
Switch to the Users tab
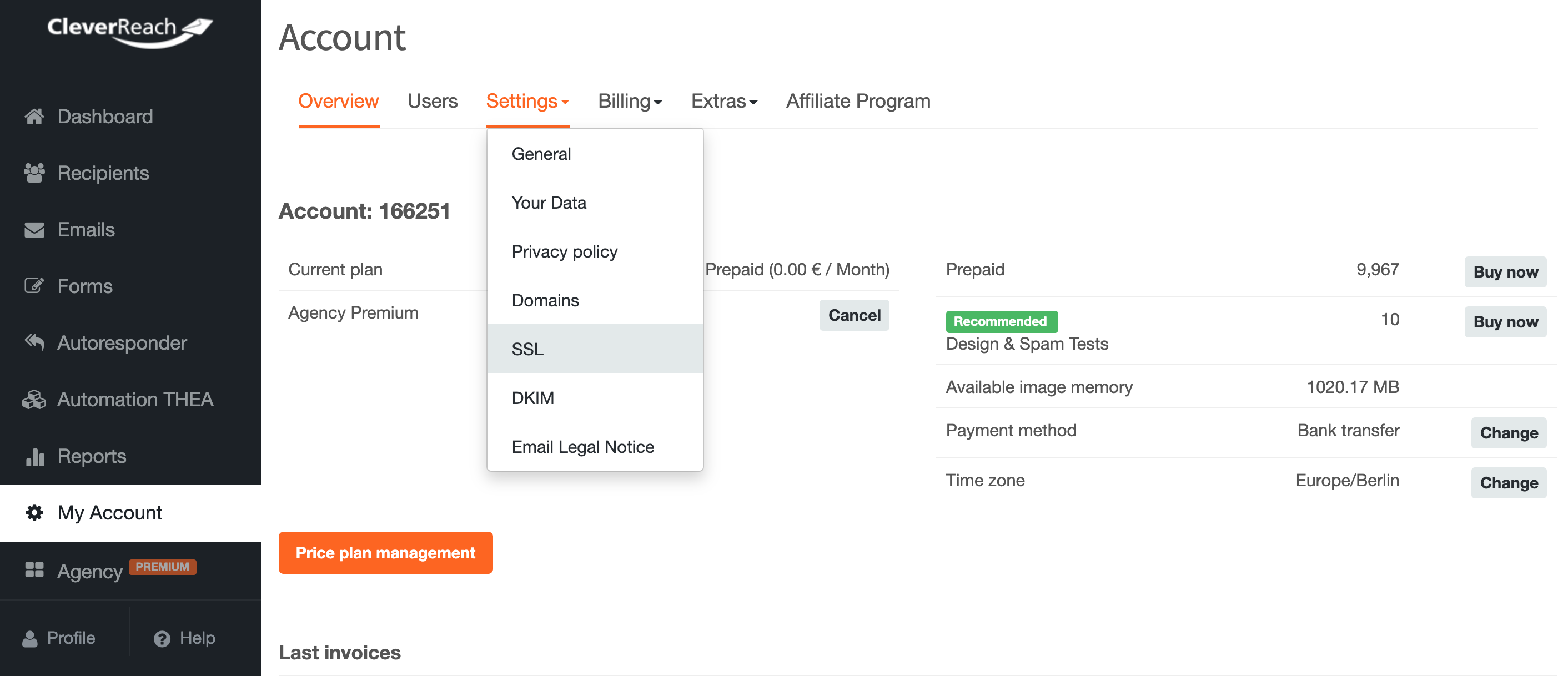[x=432, y=101]
